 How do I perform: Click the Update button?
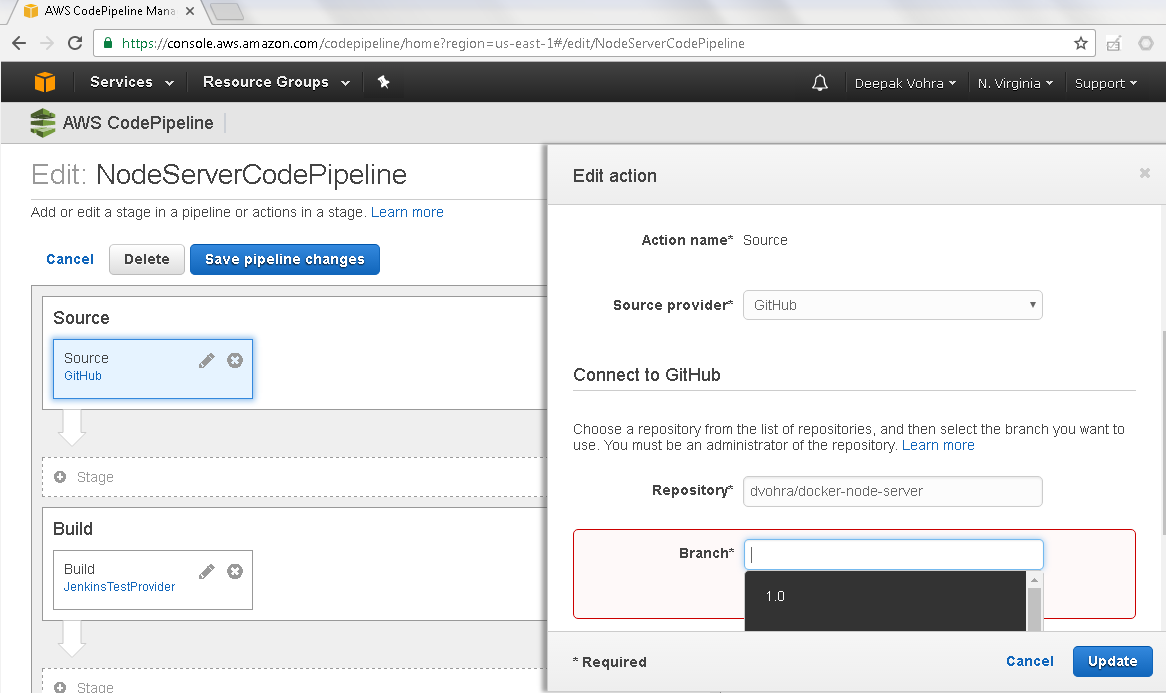click(x=1112, y=661)
